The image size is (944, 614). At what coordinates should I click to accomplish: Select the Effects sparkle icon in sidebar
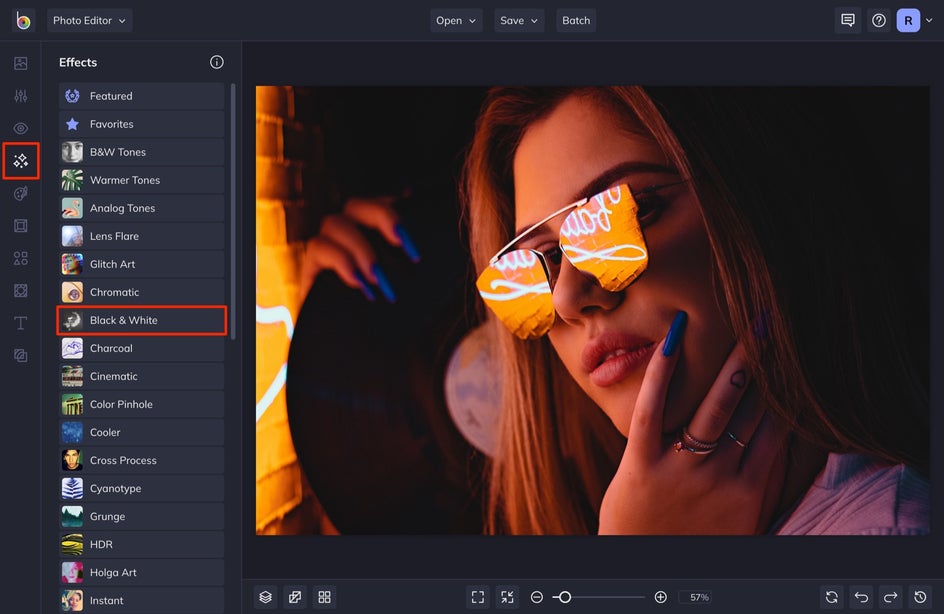point(20,161)
